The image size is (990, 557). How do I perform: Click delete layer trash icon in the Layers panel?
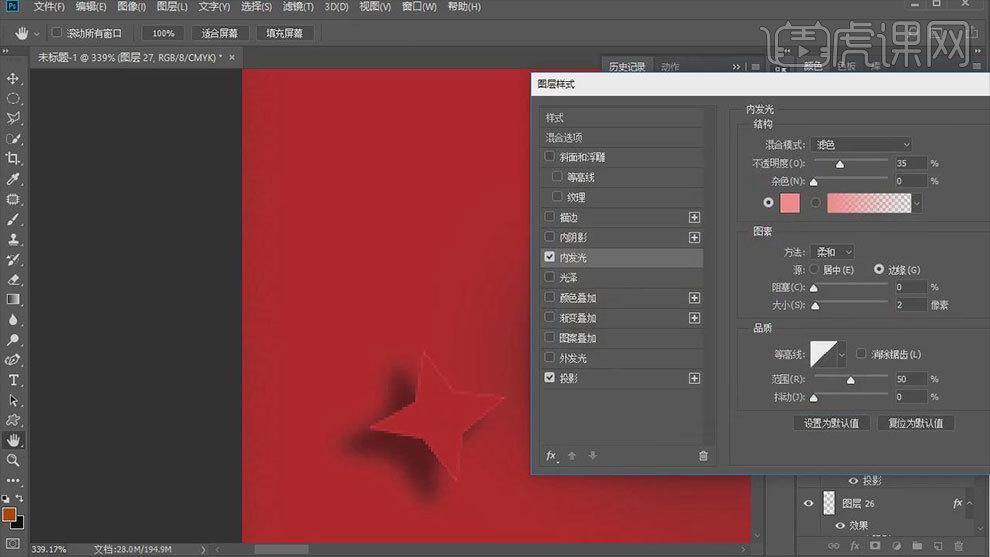click(x=958, y=546)
